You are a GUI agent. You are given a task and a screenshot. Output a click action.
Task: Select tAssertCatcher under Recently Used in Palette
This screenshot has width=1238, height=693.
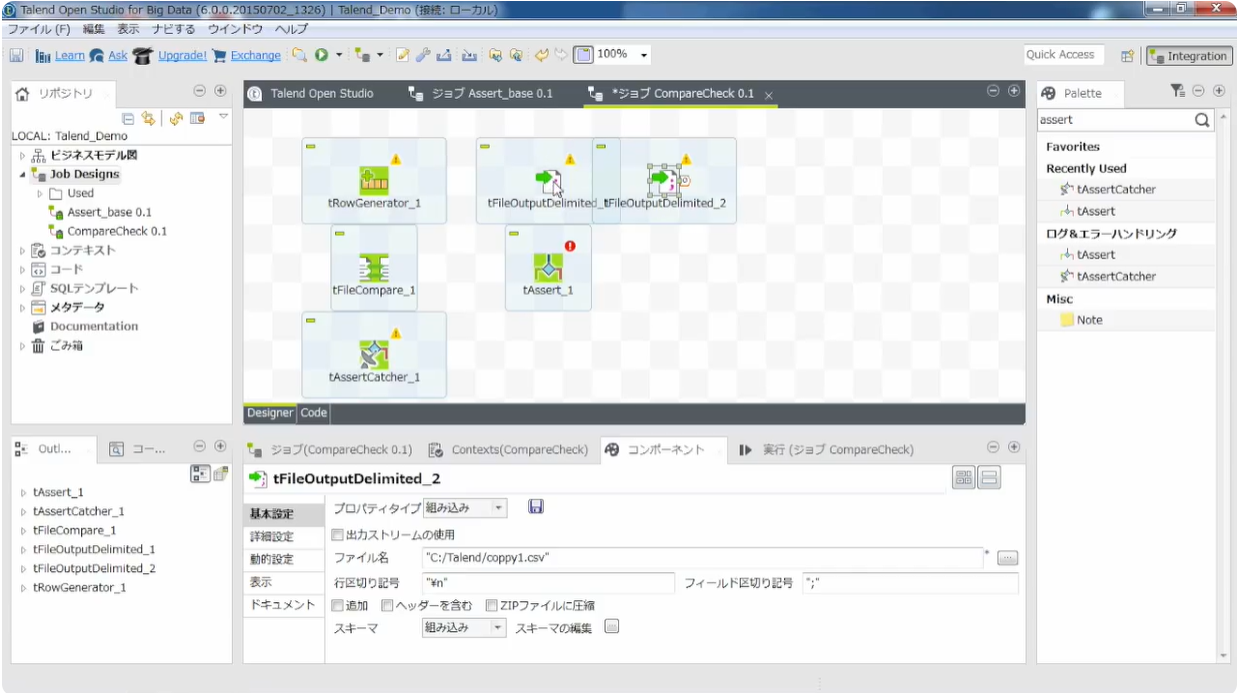1115,190
